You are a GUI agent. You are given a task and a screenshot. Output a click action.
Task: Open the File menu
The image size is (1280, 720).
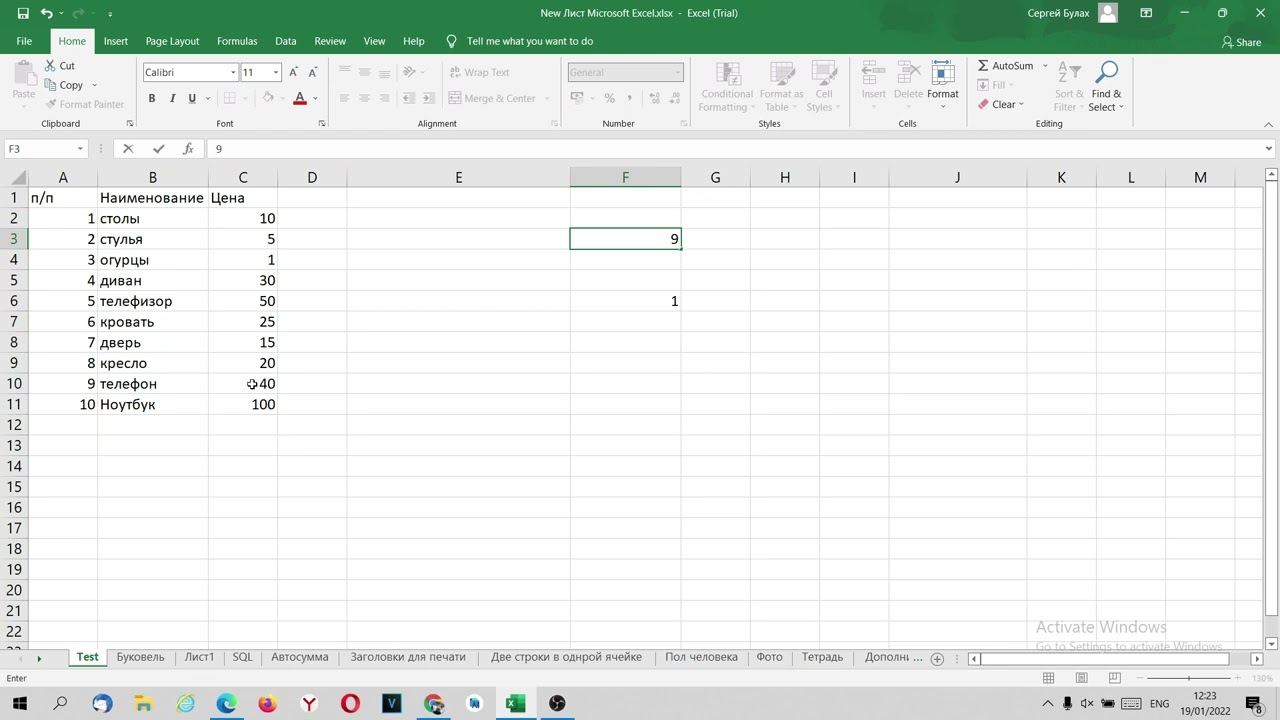(x=24, y=41)
